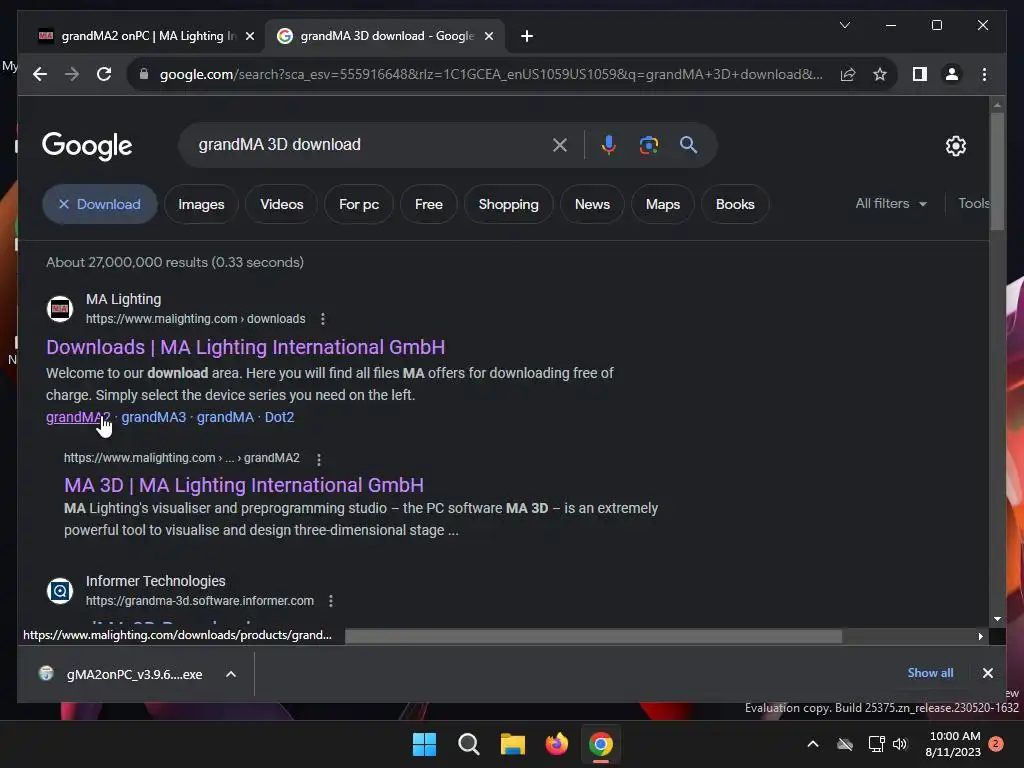Expand the All filters dropdown
The image size is (1024, 768).
pyautogui.click(x=891, y=204)
